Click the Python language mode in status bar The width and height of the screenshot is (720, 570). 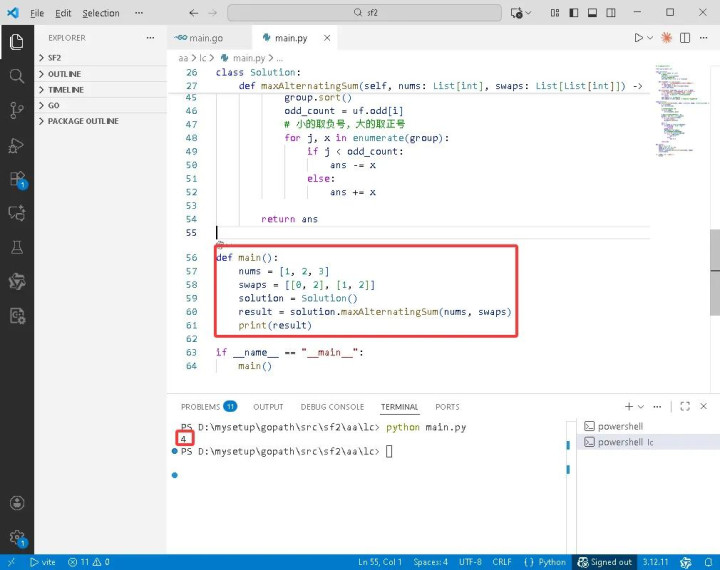pyautogui.click(x=552, y=562)
